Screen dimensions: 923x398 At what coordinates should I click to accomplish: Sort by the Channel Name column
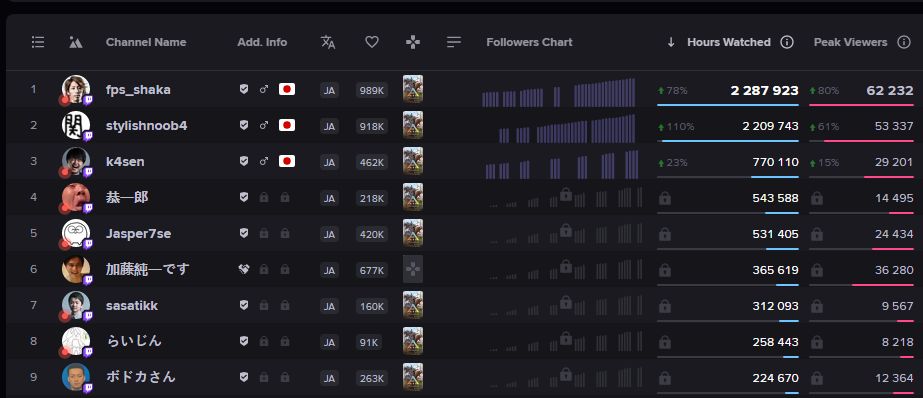coord(146,42)
